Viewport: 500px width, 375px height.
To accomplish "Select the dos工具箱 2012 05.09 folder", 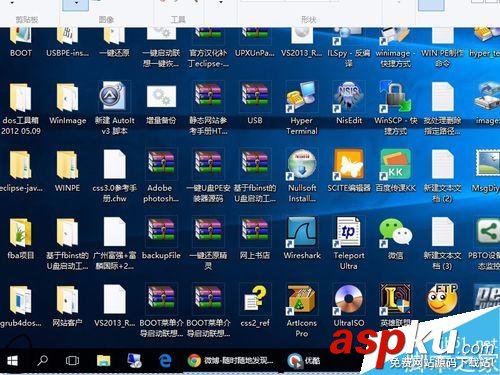I will click(x=21, y=97).
